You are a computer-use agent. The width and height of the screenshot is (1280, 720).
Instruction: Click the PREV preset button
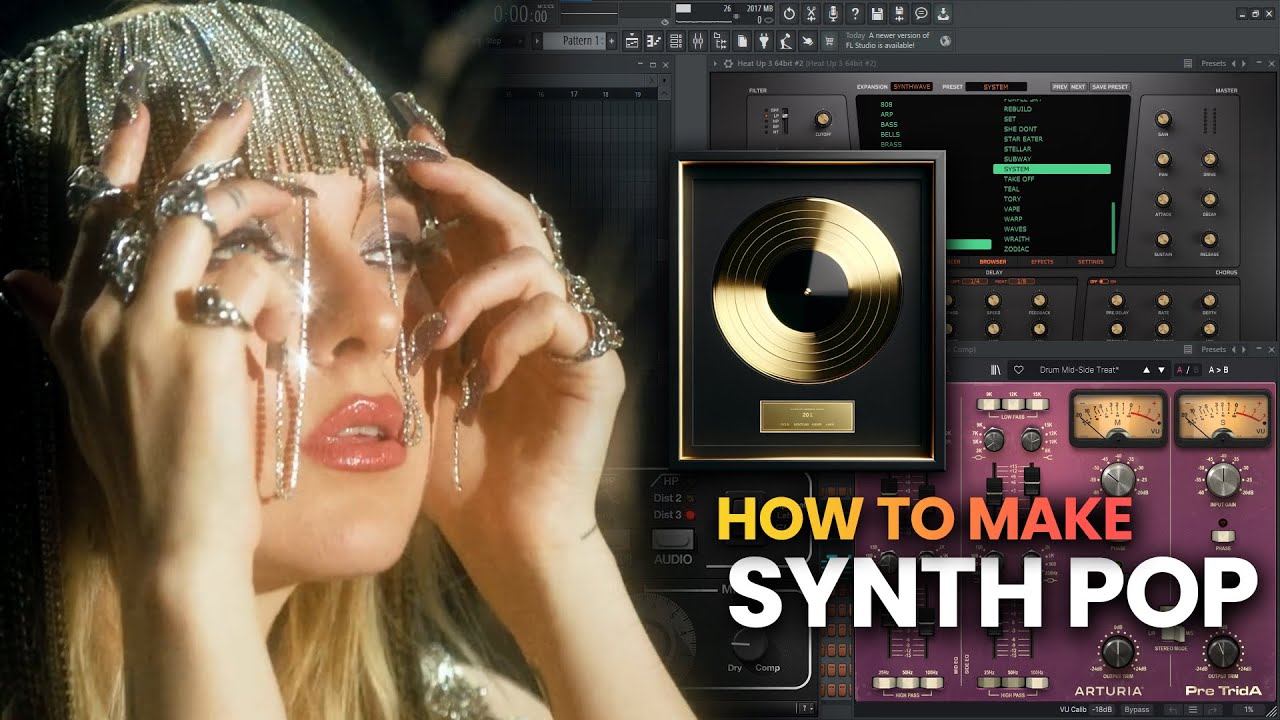coord(1060,86)
